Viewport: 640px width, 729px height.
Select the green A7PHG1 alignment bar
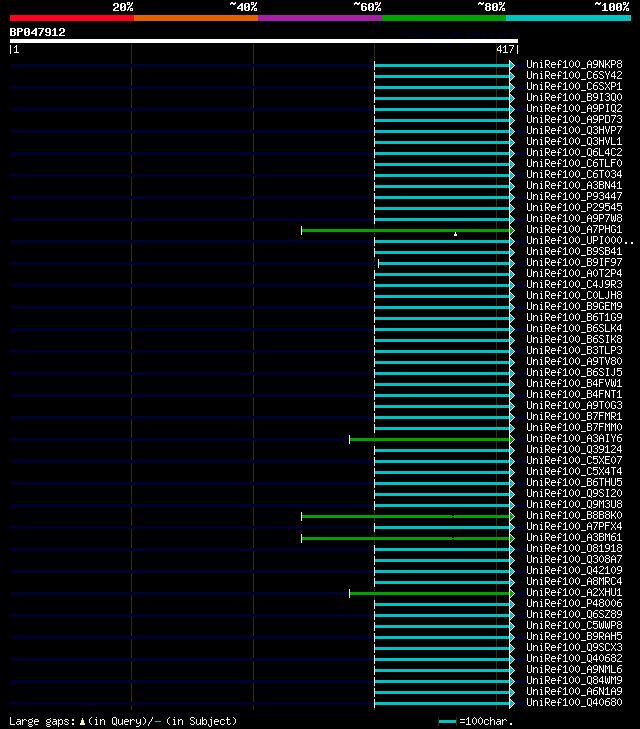(x=405, y=230)
